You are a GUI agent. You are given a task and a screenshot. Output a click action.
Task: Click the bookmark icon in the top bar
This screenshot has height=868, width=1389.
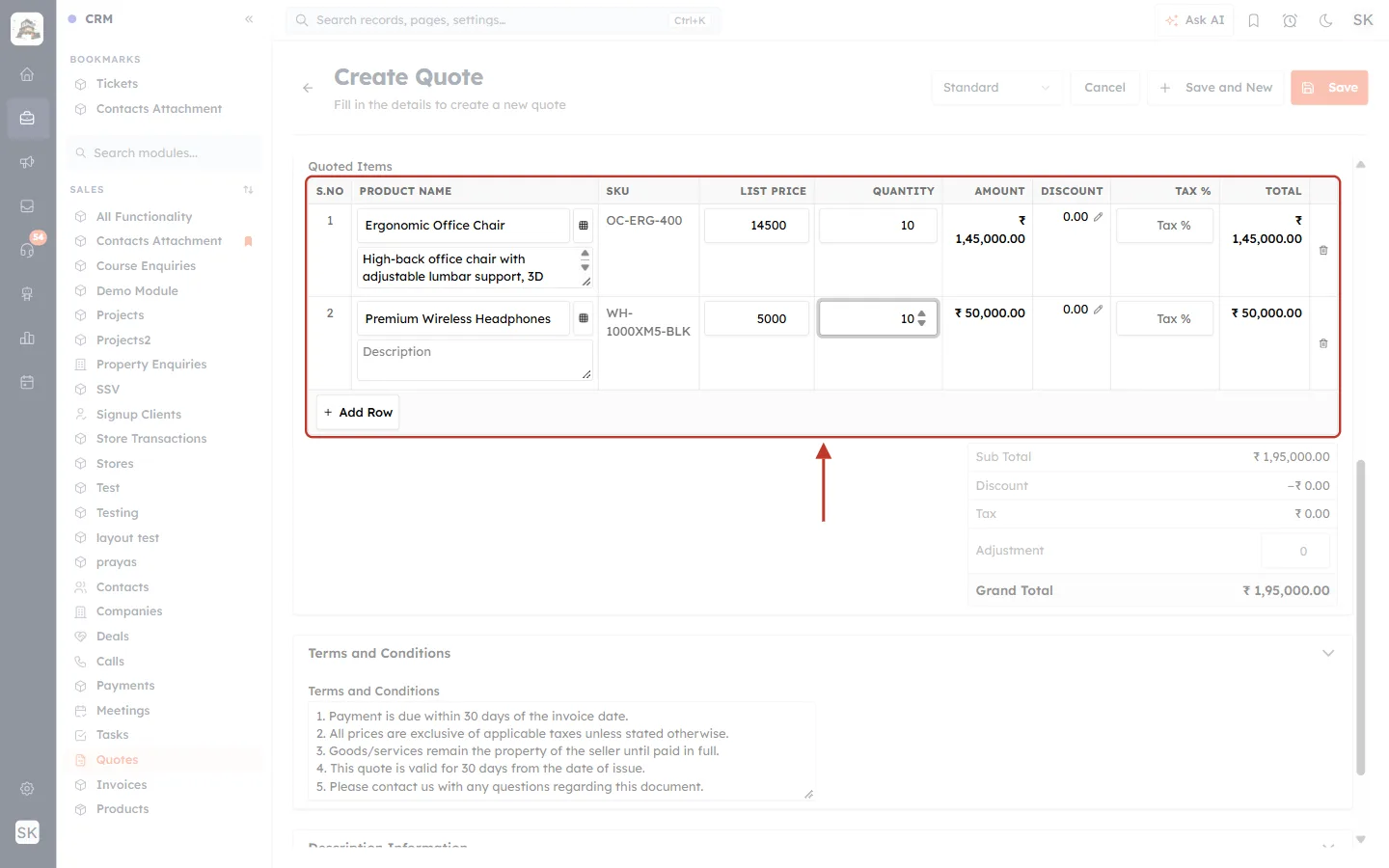click(x=1254, y=20)
